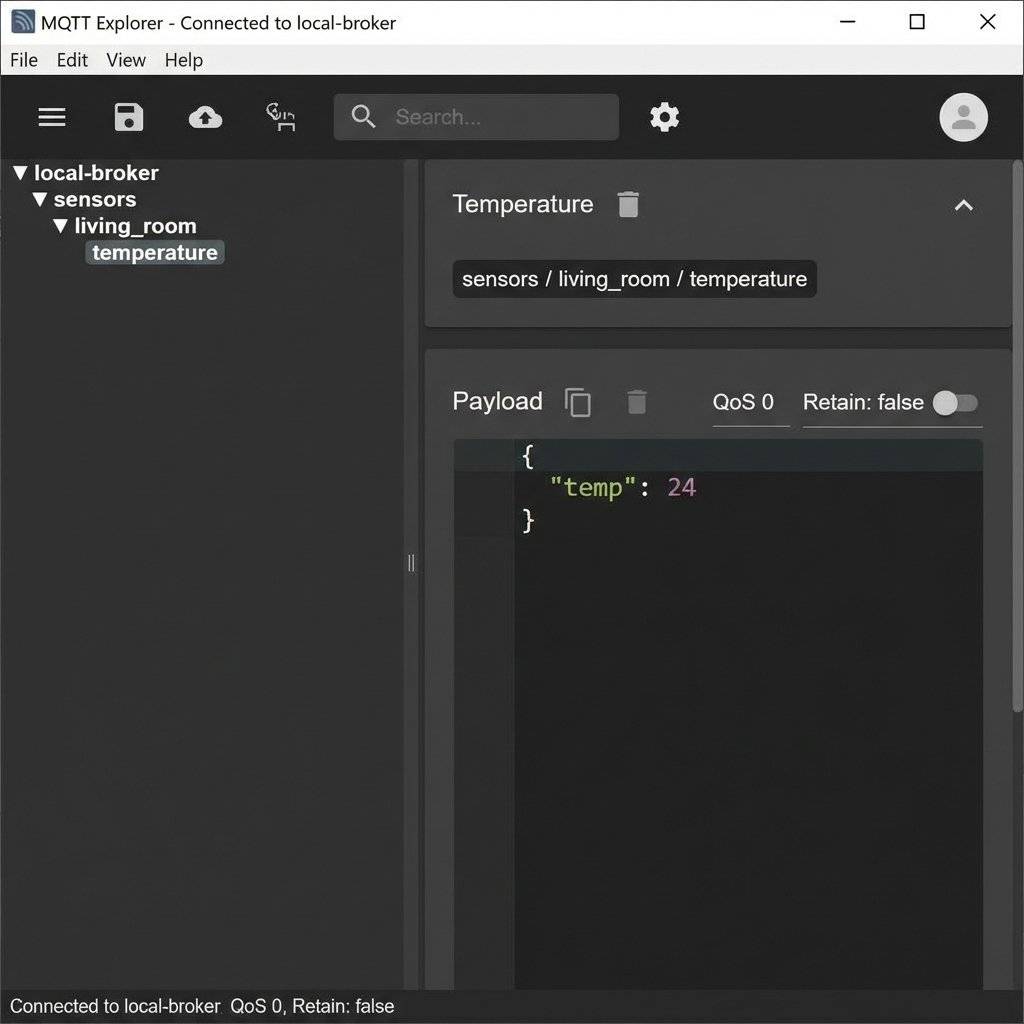
Task: Click the disconnect icon in the toolbar
Action: pyautogui.click(x=280, y=117)
